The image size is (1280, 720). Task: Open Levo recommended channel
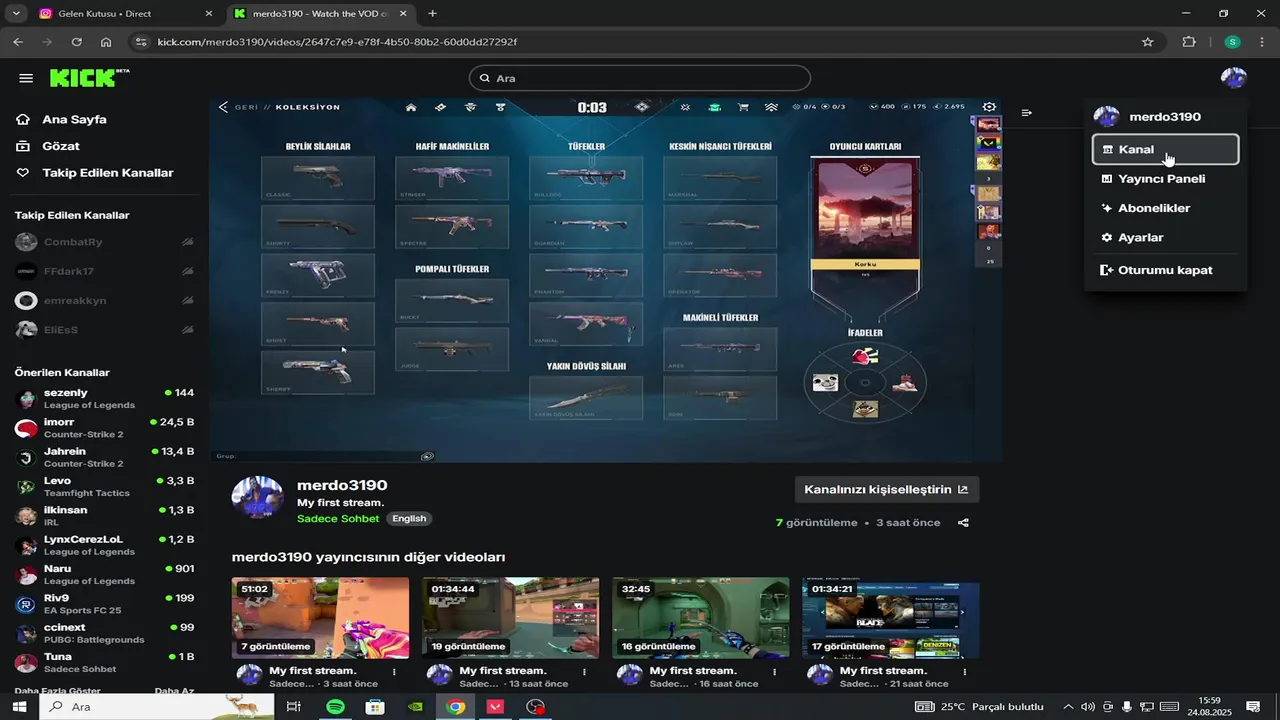(104, 487)
